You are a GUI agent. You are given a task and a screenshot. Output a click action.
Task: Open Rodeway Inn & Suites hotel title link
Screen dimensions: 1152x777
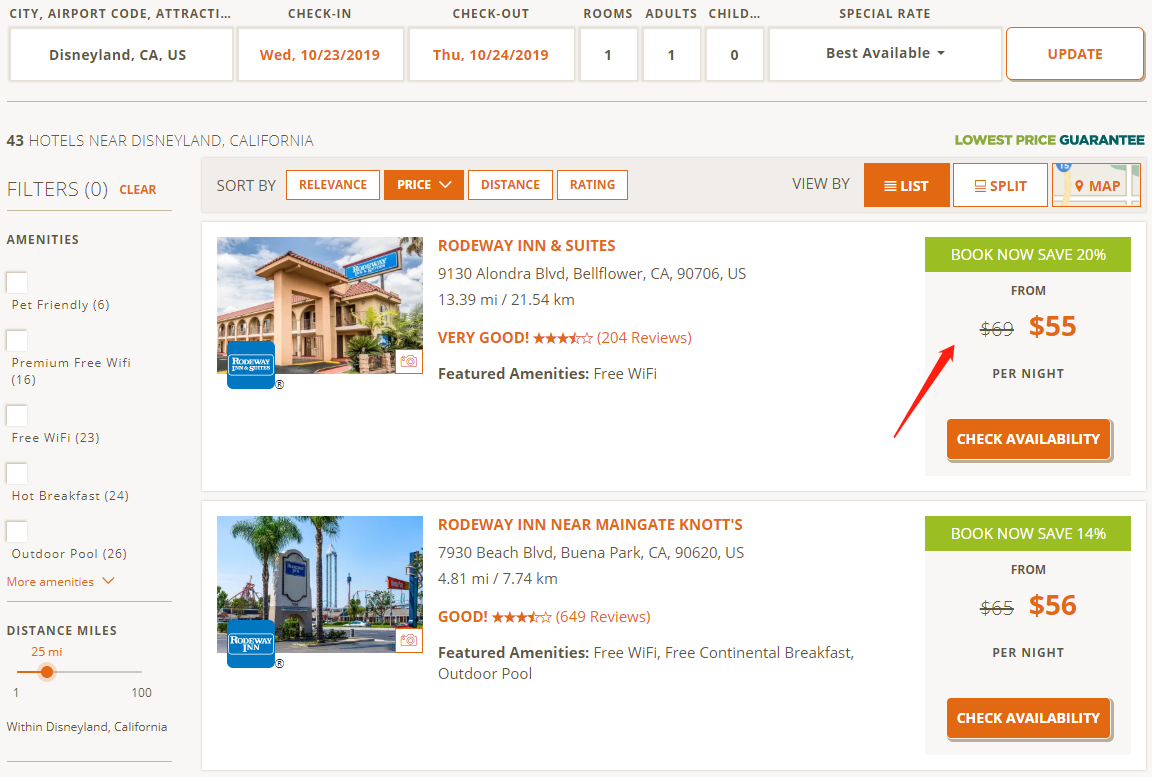[526, 246]
